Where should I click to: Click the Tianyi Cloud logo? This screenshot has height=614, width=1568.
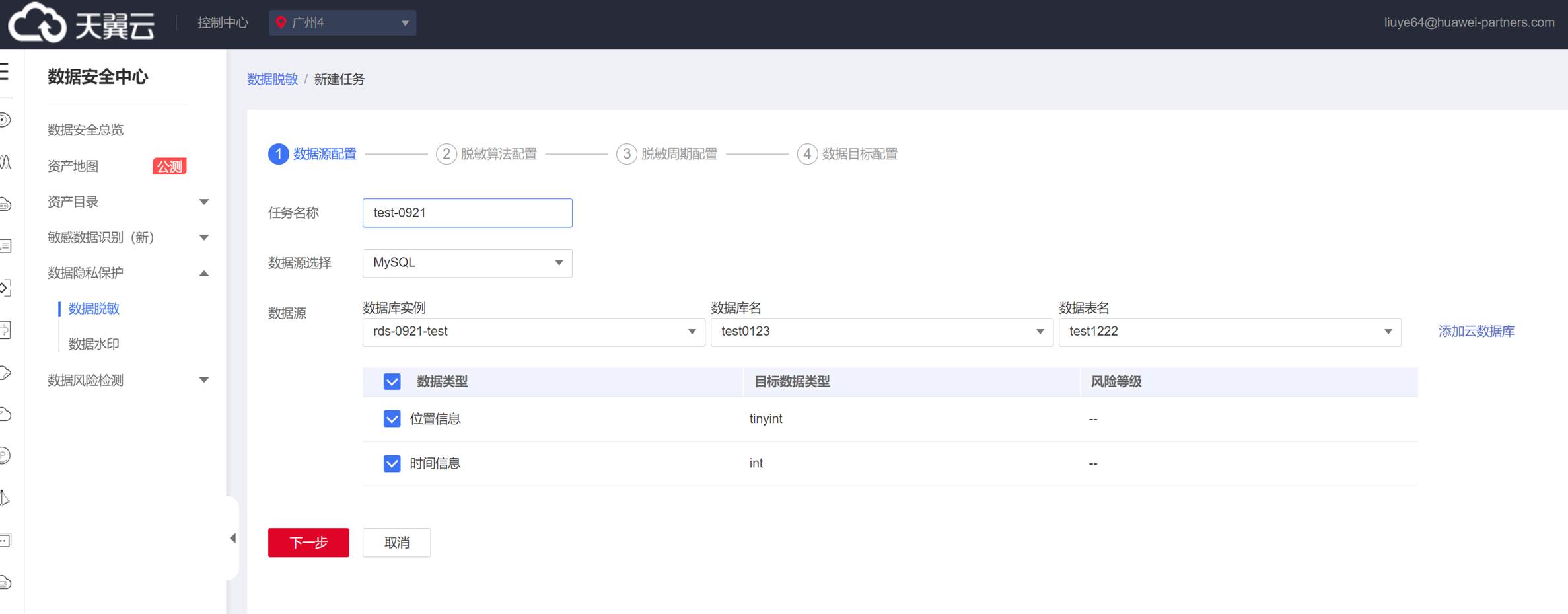[x=81, y=23]
